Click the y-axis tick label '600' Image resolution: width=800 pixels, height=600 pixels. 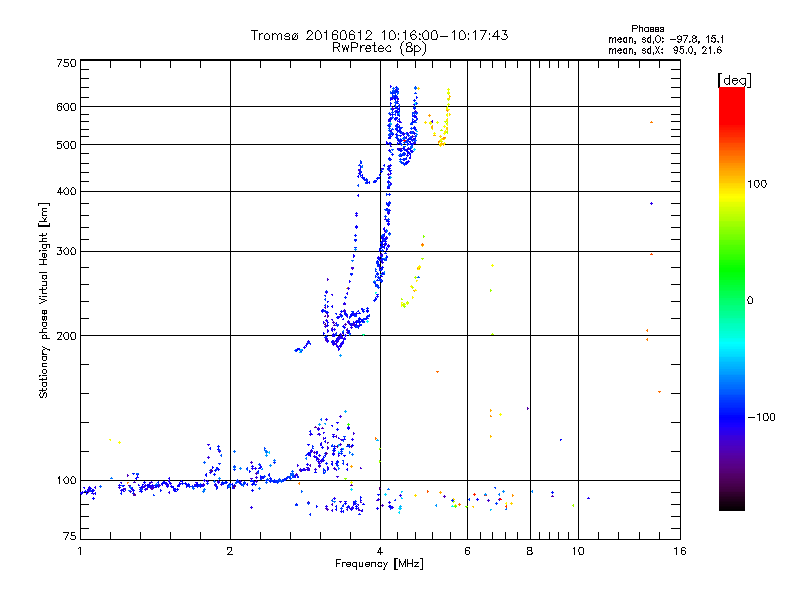coord(66,107)
